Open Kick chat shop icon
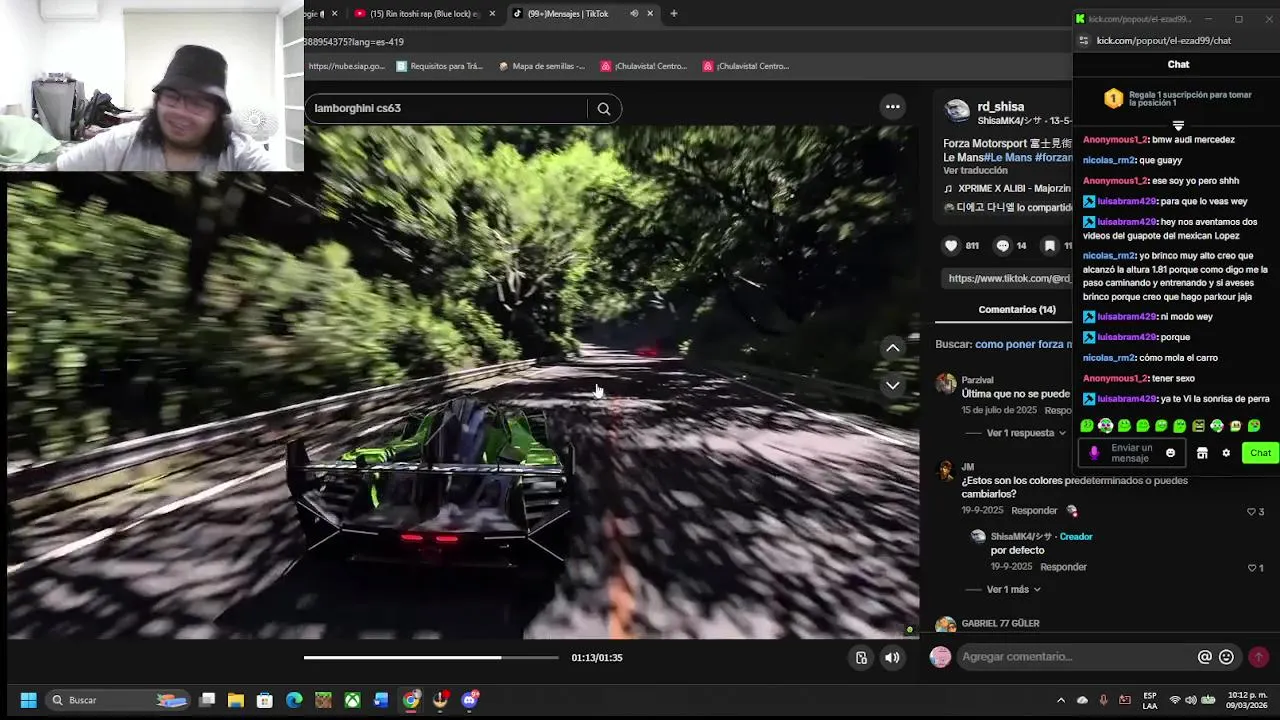Image resolution: width=1280 pixels, height=720 pixels. click(x=1202, y=453)
